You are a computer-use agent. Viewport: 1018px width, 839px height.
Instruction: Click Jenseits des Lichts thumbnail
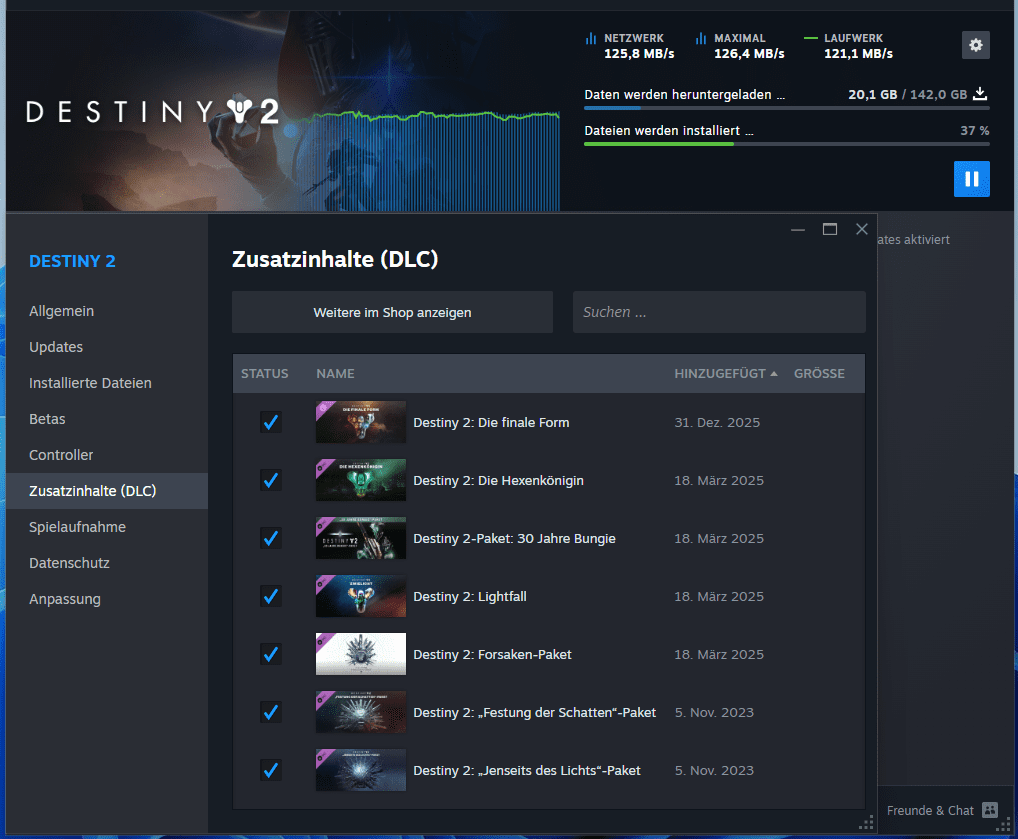tap(361, 770)
